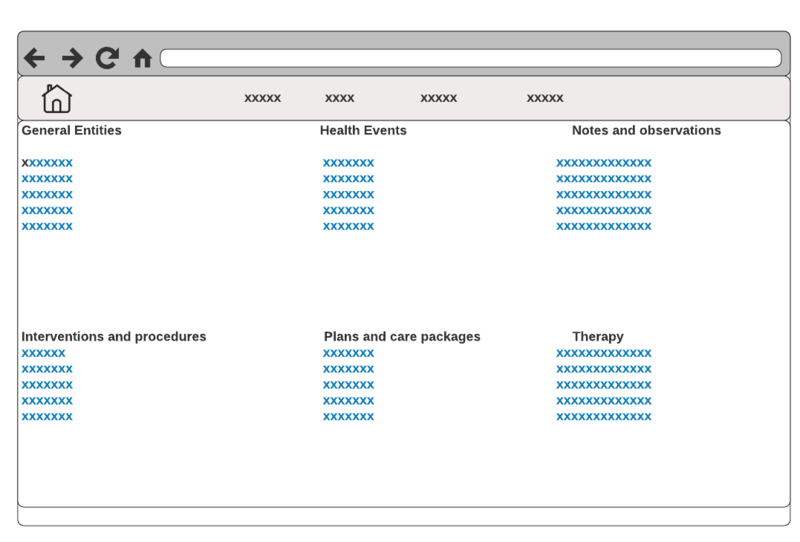This screenshot has height=542, width=800.
Task: Click the browser forward arrow
Action: click(72, 58)
